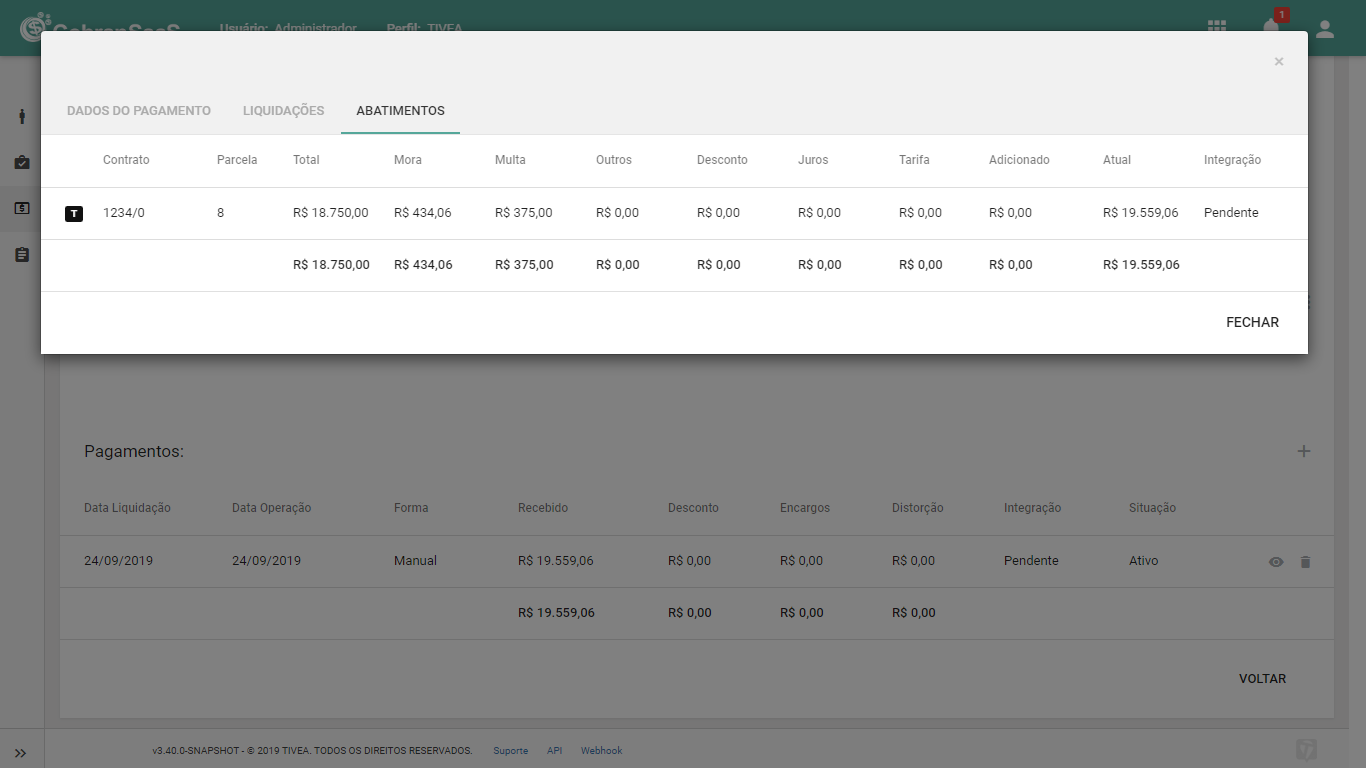Select the payments money icon in the sidebar
The image size is (1366, 768).
tap(22, 208)
